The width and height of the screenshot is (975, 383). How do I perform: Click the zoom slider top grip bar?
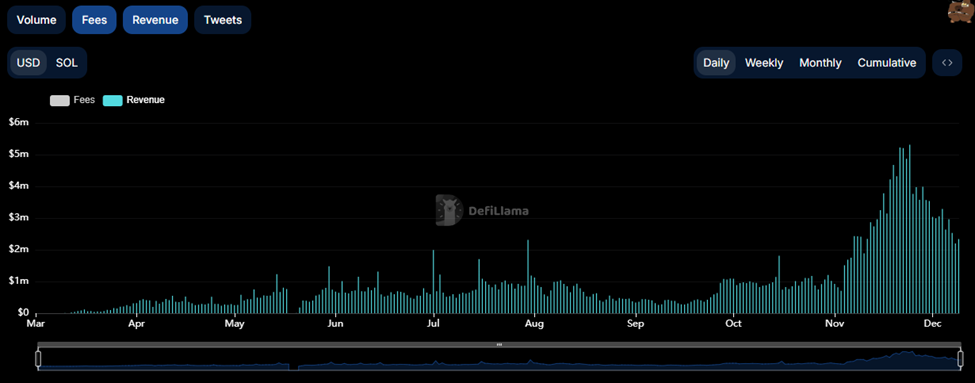499,344
